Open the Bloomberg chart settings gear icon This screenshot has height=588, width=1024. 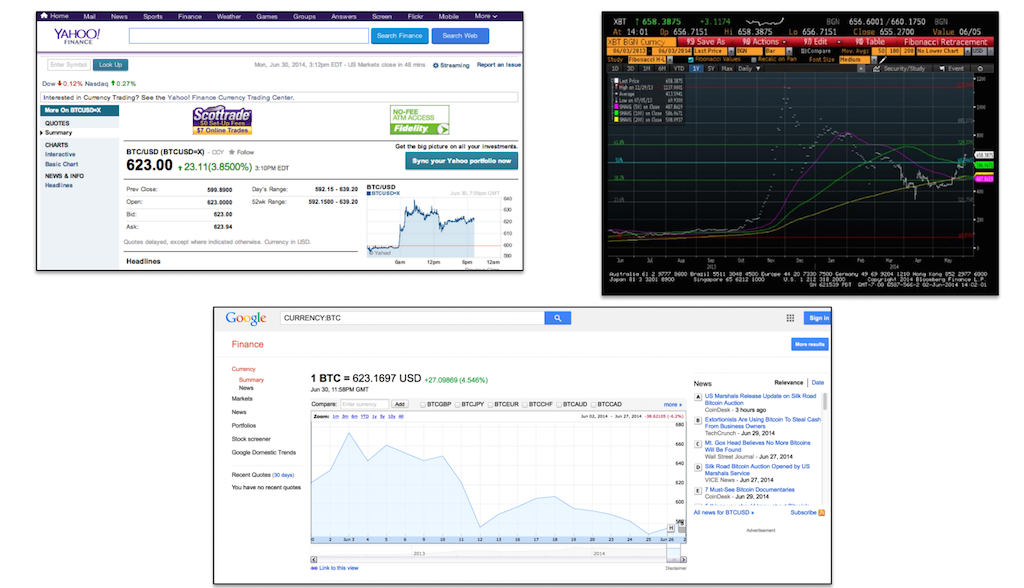[980, 69]
